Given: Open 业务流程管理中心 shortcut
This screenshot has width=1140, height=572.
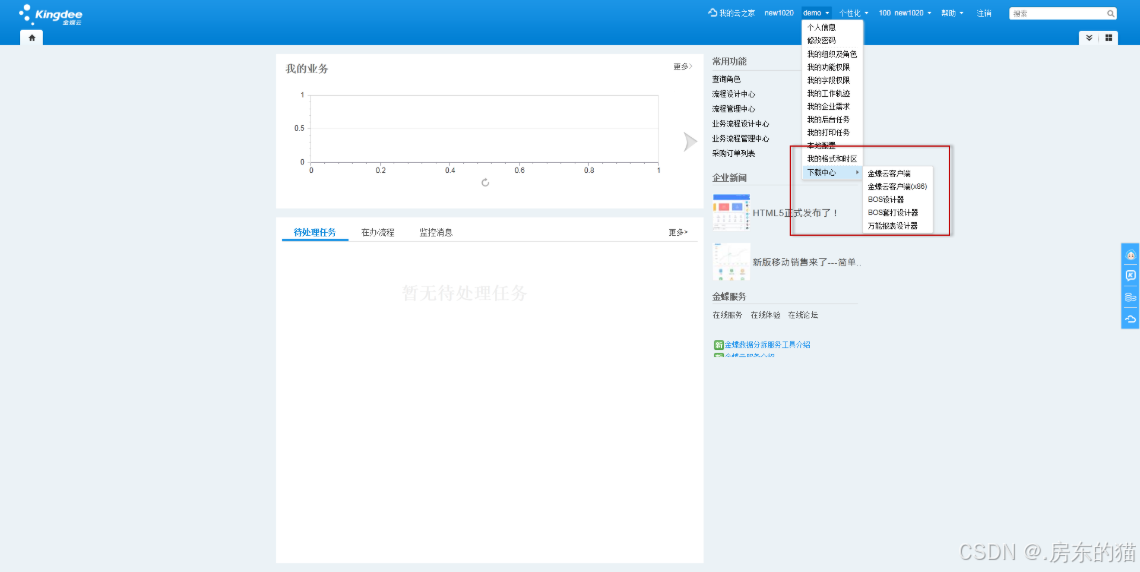Looking at the screenshot, I should (741, 139).
